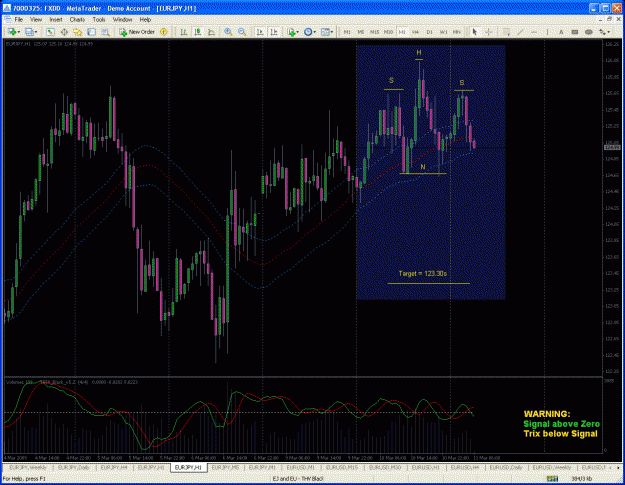Switch to M30 timeframe button
Viewport: 625px width, 485px height.
point(388,32)
